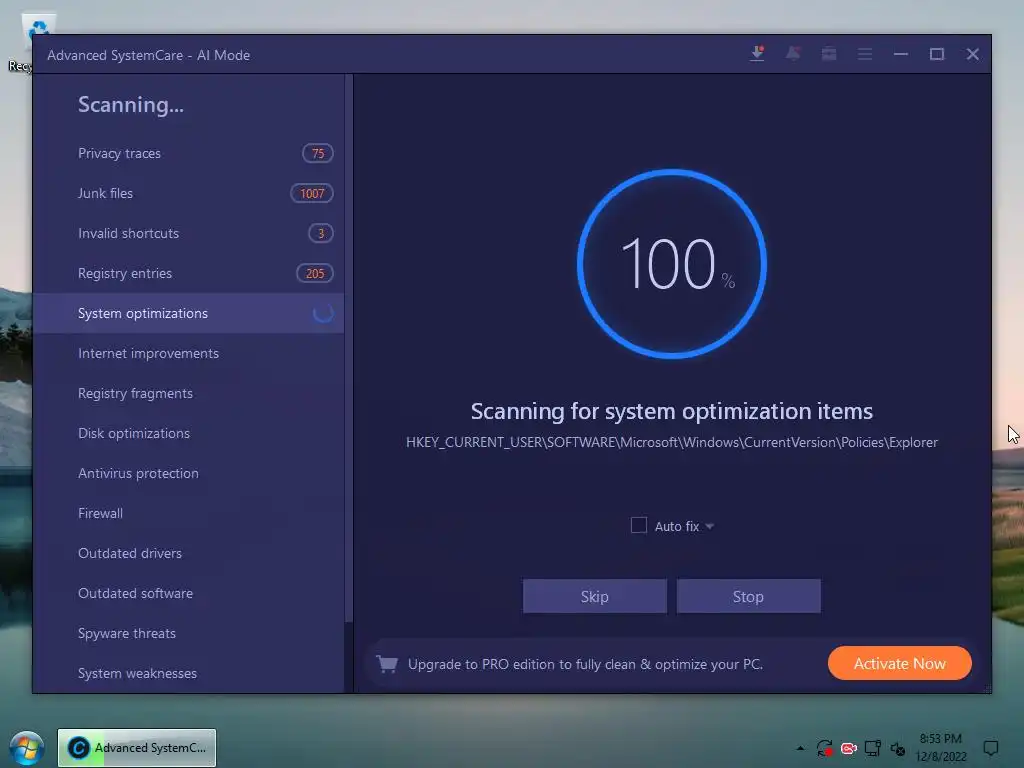The height and width of the screenshot is (768, 1024).
Task: Select Invalid shortcuts in the scan list
Action: pyautogui.click(x=188, y=233)
